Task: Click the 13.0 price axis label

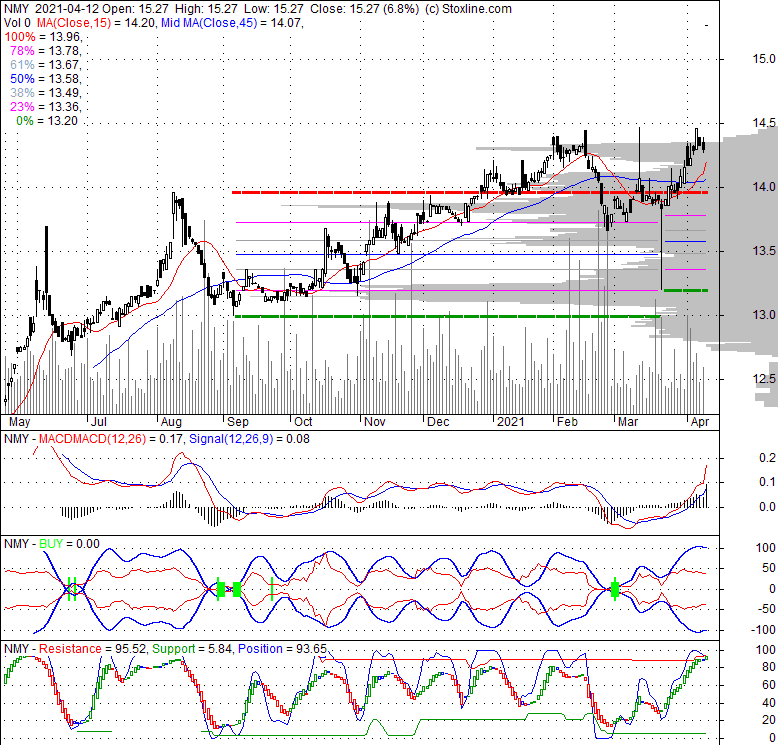Action: pyautogui.click(x=764, y=315)
